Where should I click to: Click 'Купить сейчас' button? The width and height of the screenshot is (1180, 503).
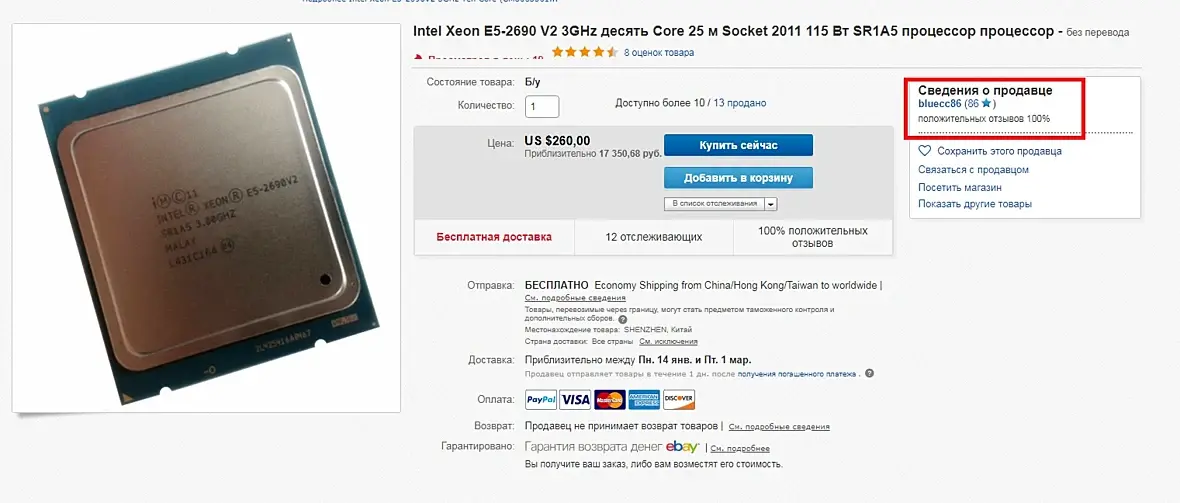pyautogui.click(x=738, y=145)
